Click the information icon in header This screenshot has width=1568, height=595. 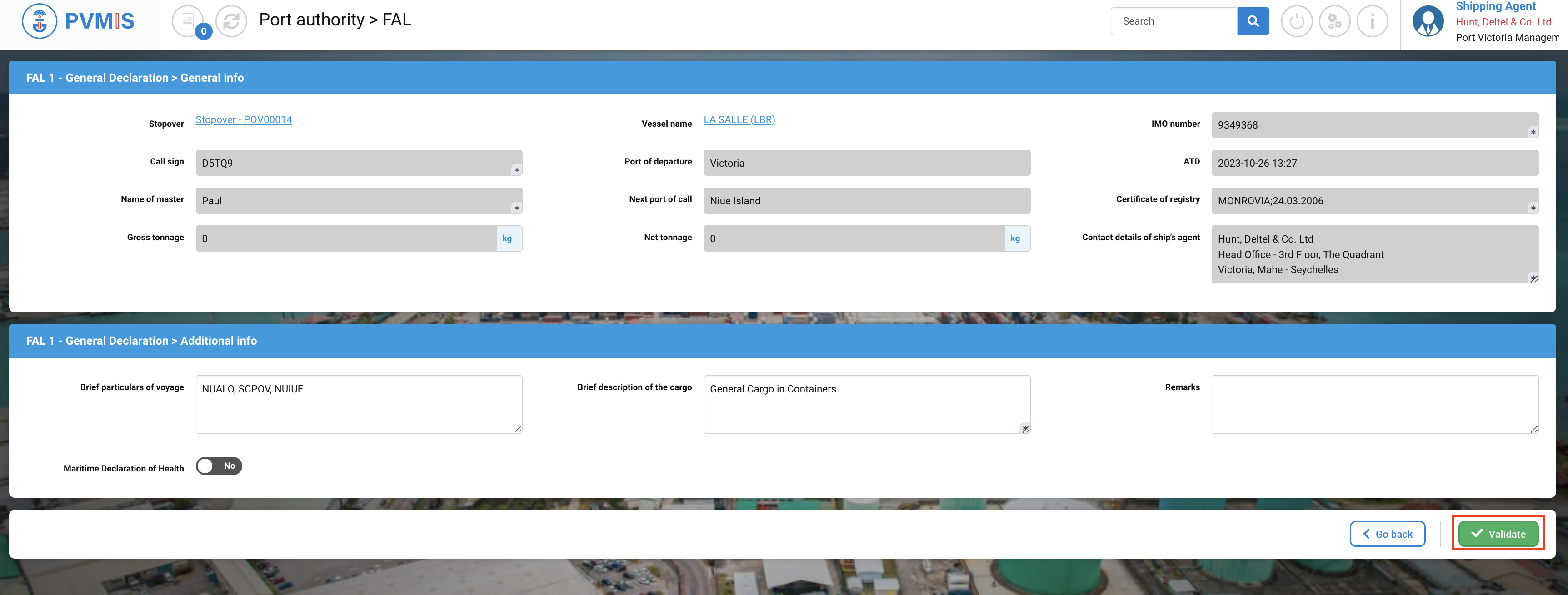(x=1372, y=21)
